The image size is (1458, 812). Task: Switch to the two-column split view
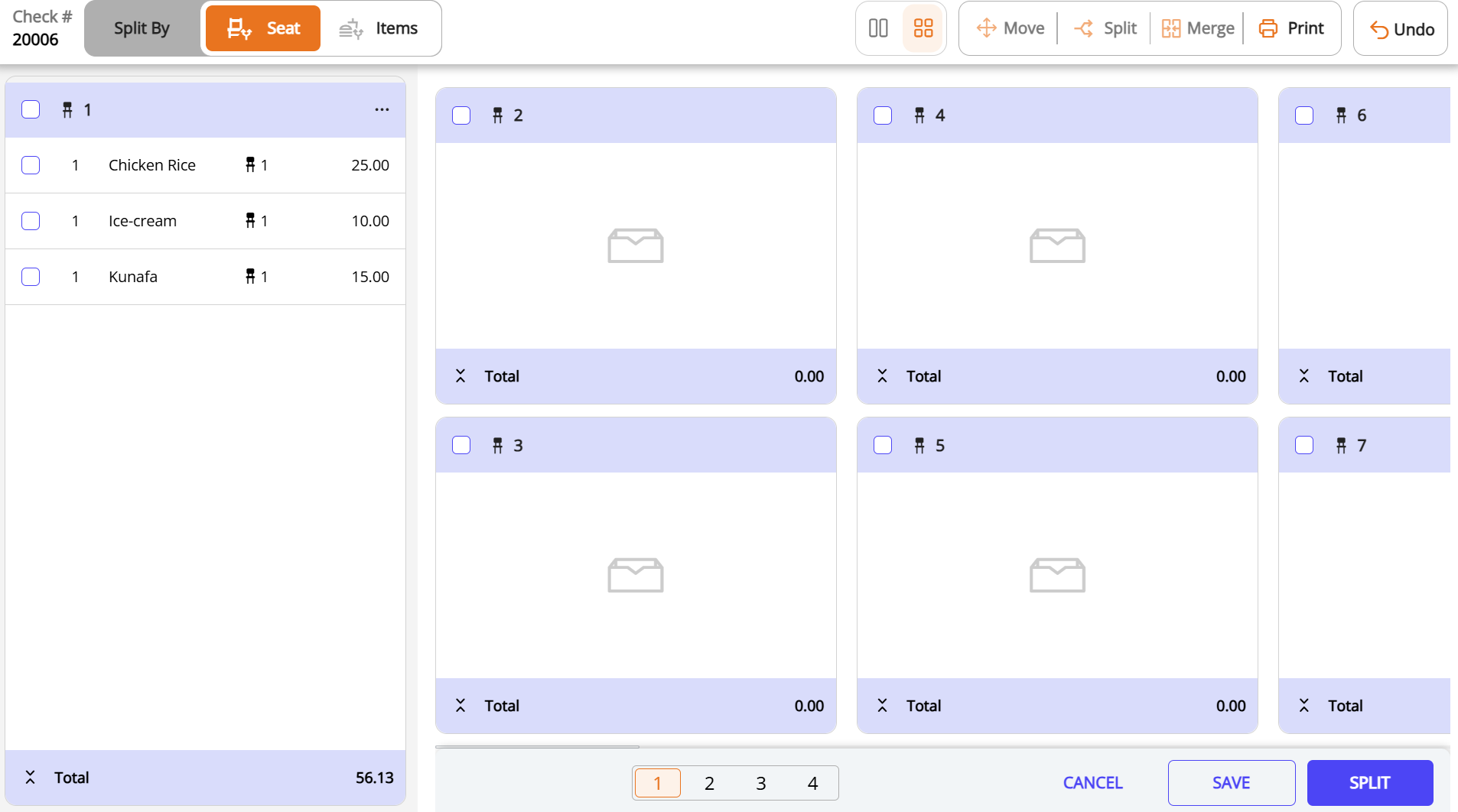click(x=877, y=28)
